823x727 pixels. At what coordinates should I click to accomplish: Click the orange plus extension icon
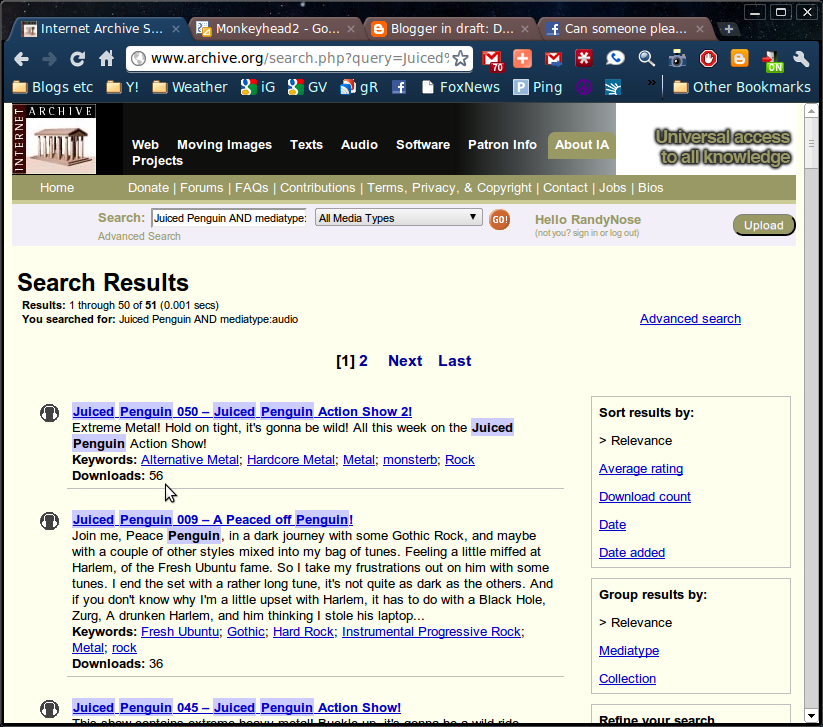pos(522,58)
